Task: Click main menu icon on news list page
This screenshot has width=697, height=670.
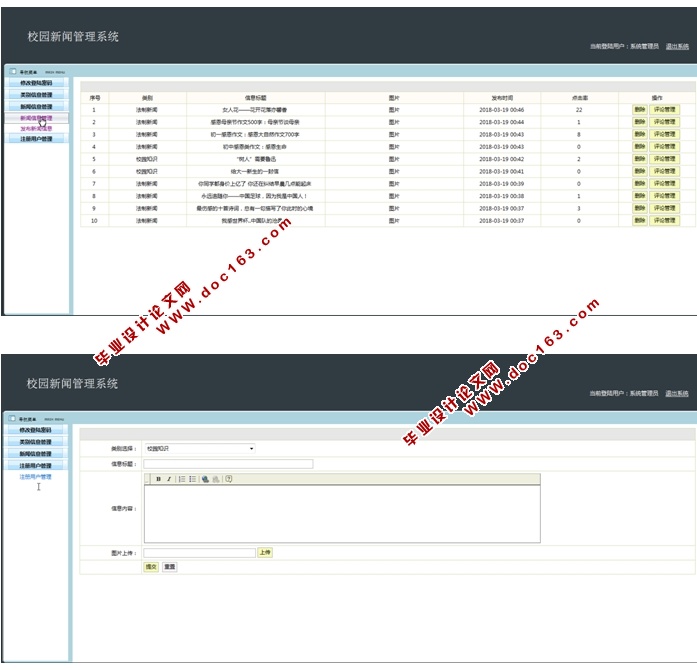Action: click(x=13, y=71)
